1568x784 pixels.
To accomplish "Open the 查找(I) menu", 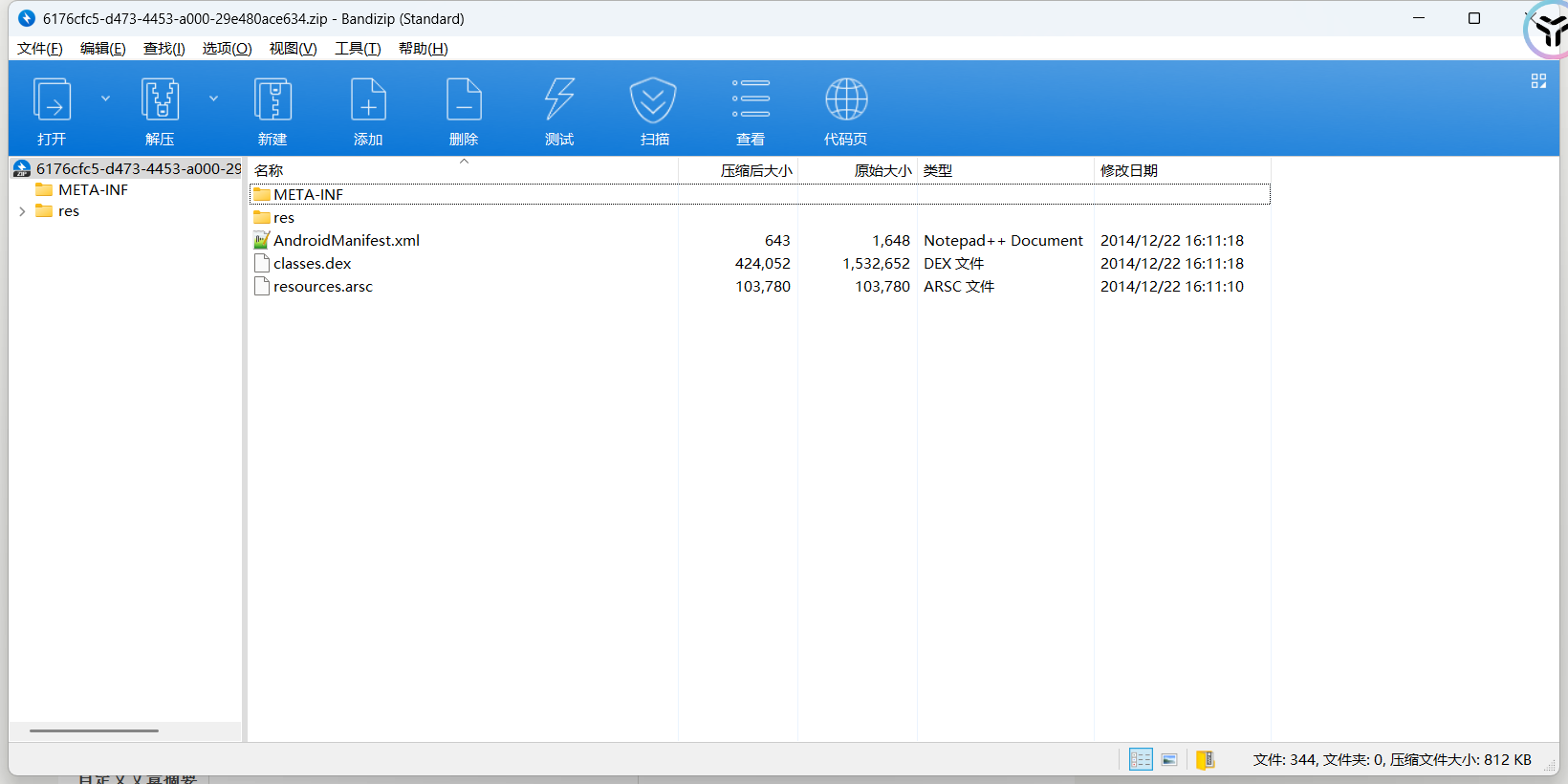I will click(x=164, y=49).
